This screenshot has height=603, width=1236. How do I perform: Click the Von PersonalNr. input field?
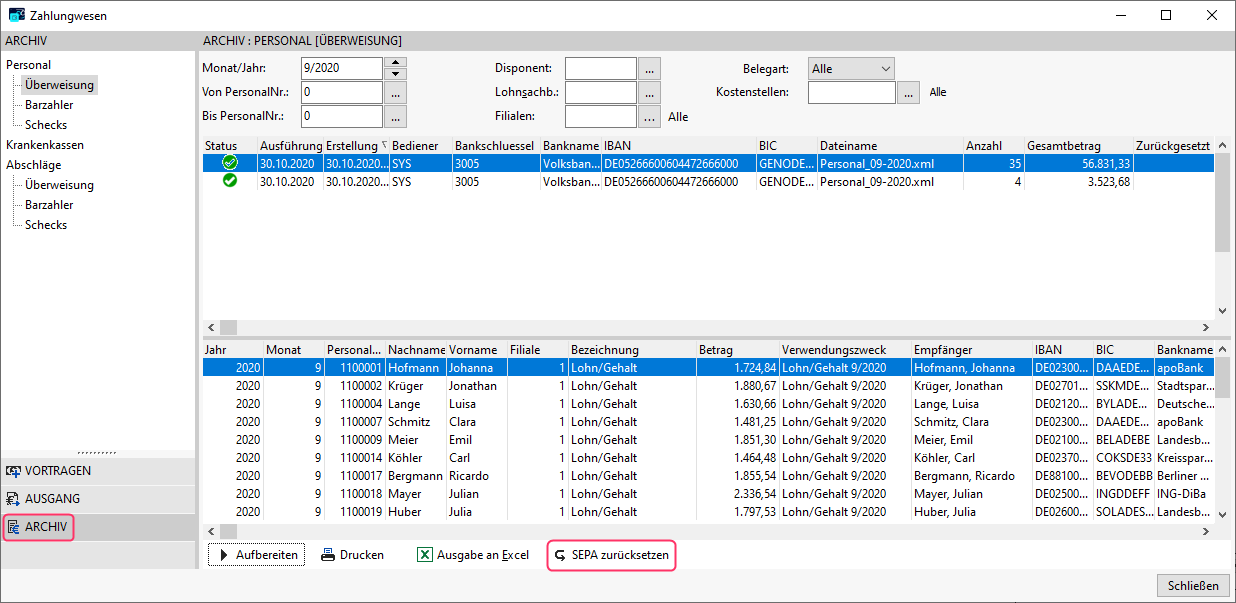[341, 92]
